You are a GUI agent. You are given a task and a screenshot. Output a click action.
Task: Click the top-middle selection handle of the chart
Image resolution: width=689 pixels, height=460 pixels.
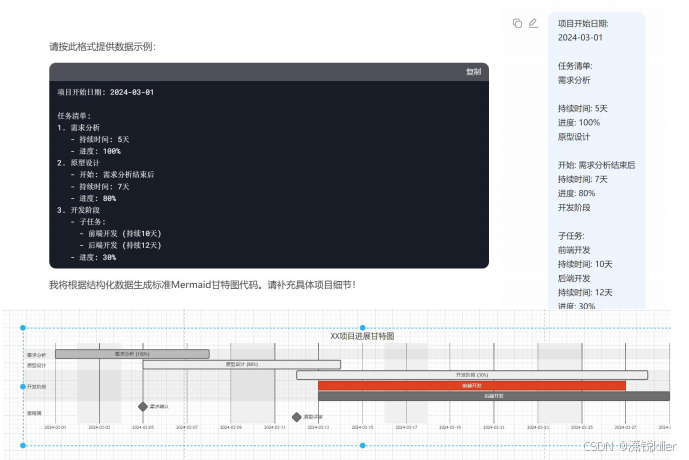click(363, 328)
